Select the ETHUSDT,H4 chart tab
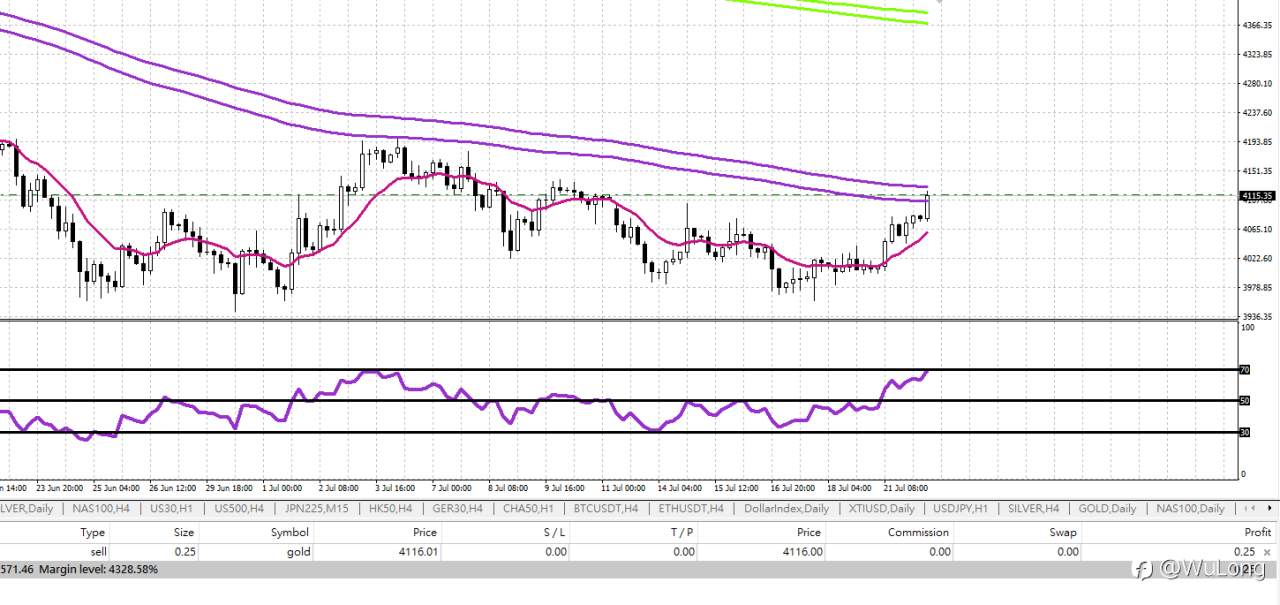This screenshot has height=605, width=1280. pyautogui.click(x=691, y=508)
